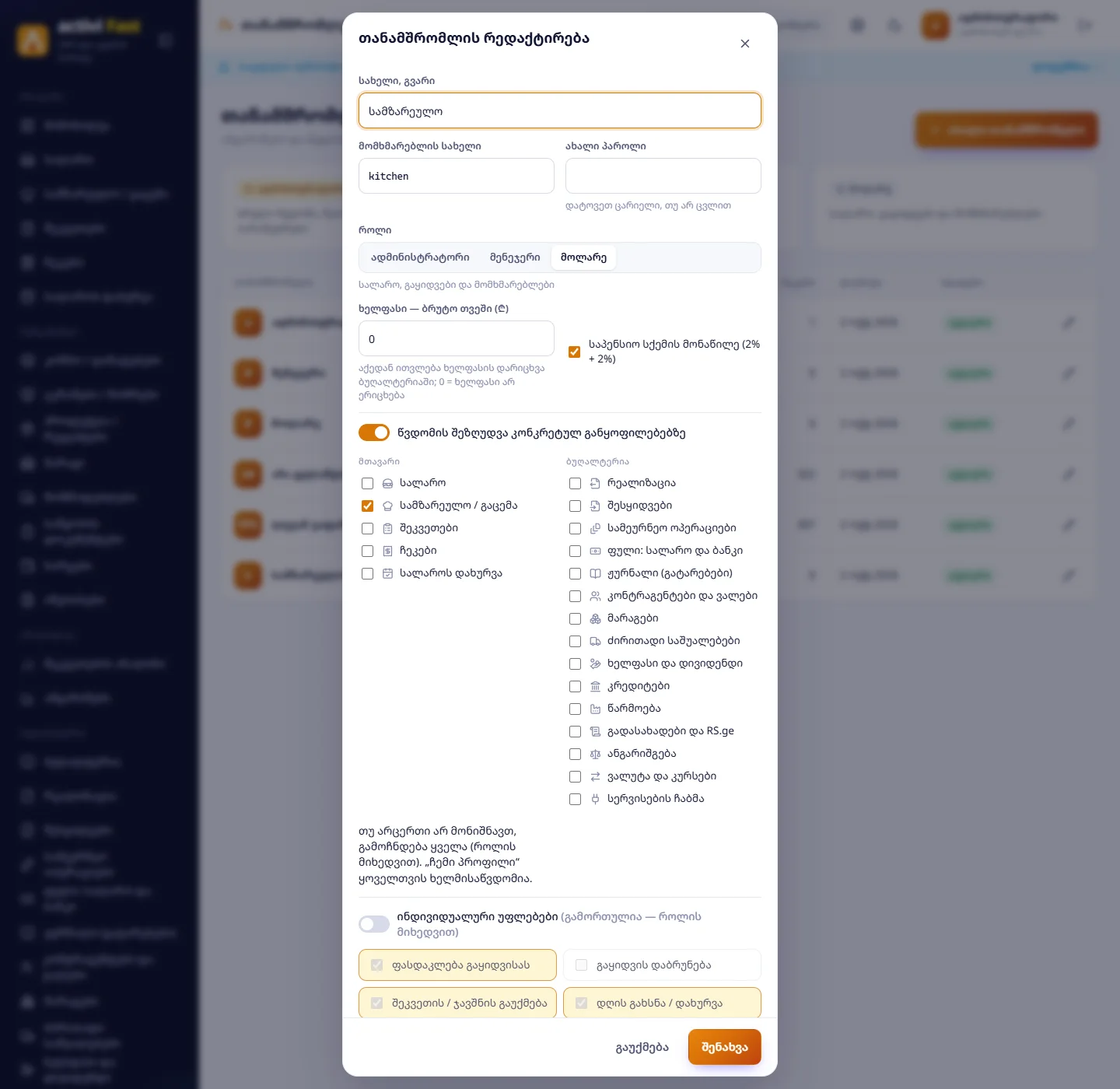The image size is (1120, 1089).
Task: Click the შესყიდვები icon
Action: (x=595, y=506)
